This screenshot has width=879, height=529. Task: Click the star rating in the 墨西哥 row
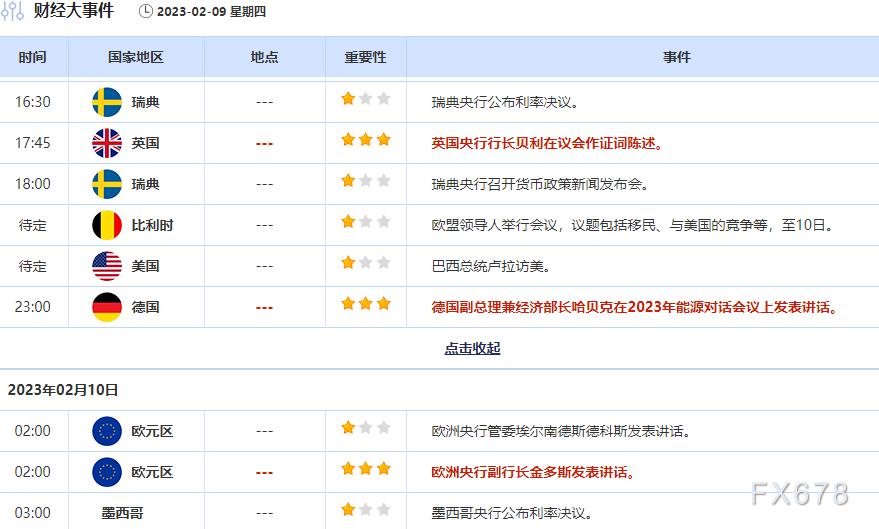(366, 509)
